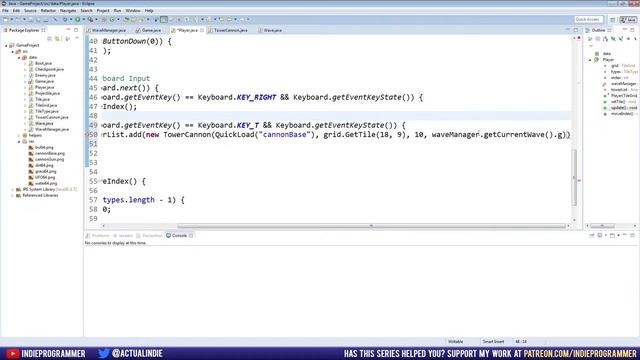Minimize the Outline panel

624,30
